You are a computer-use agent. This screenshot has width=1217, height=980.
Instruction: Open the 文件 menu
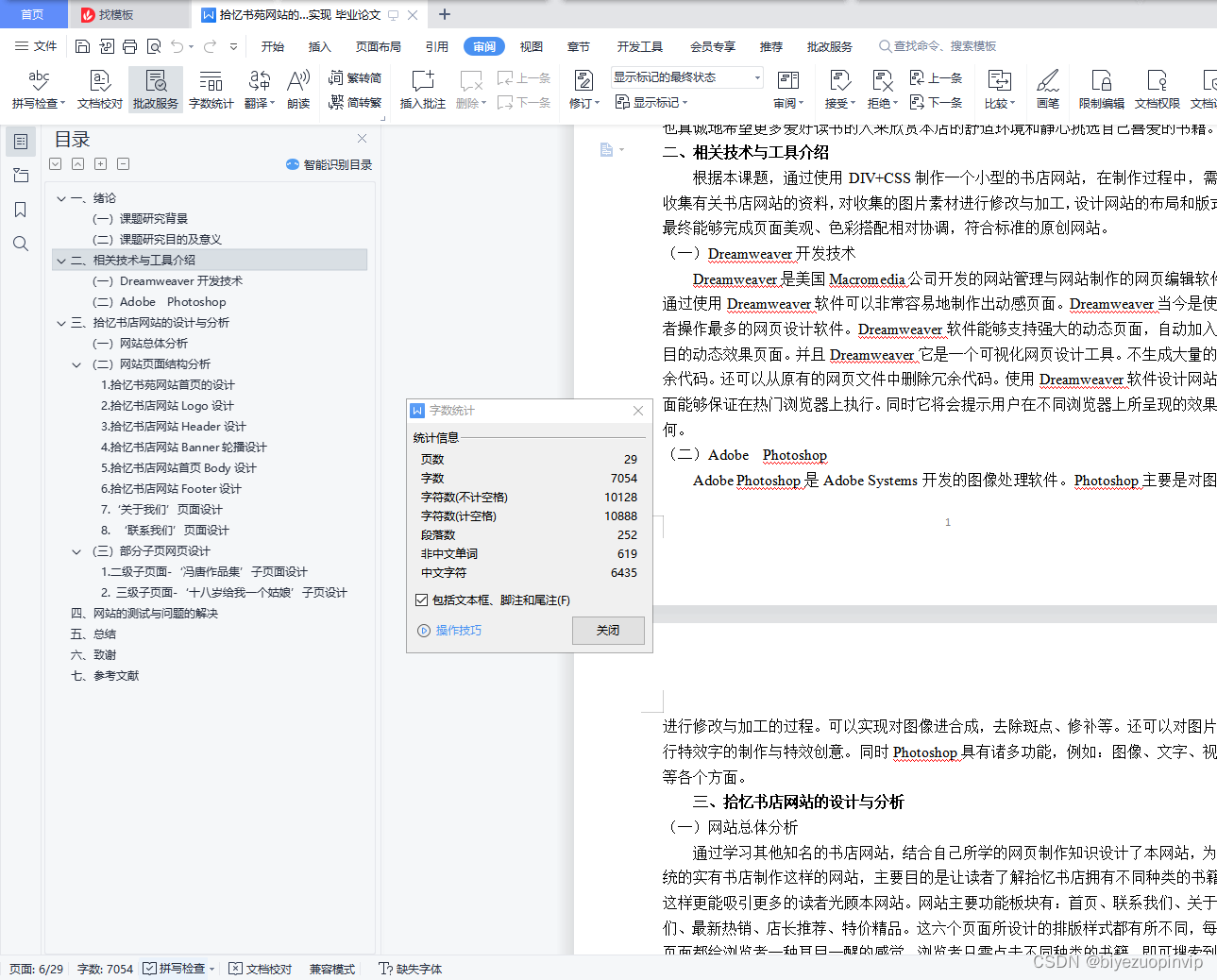36,46
